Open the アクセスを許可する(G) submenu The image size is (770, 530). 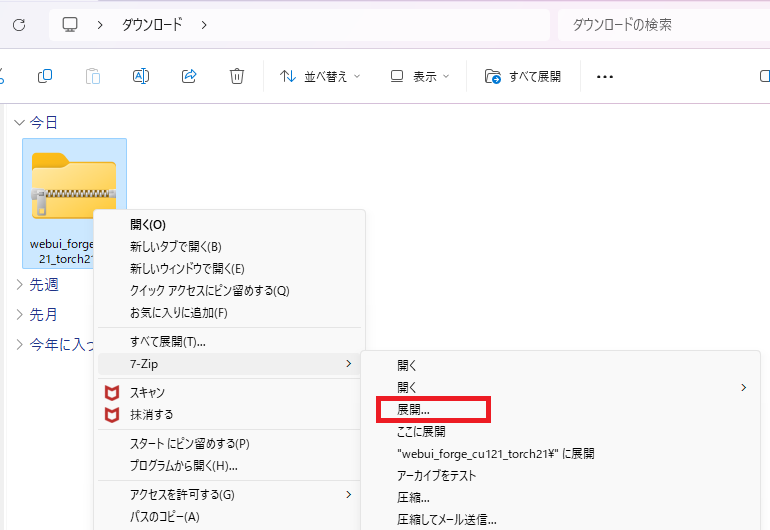coord(229,495)
